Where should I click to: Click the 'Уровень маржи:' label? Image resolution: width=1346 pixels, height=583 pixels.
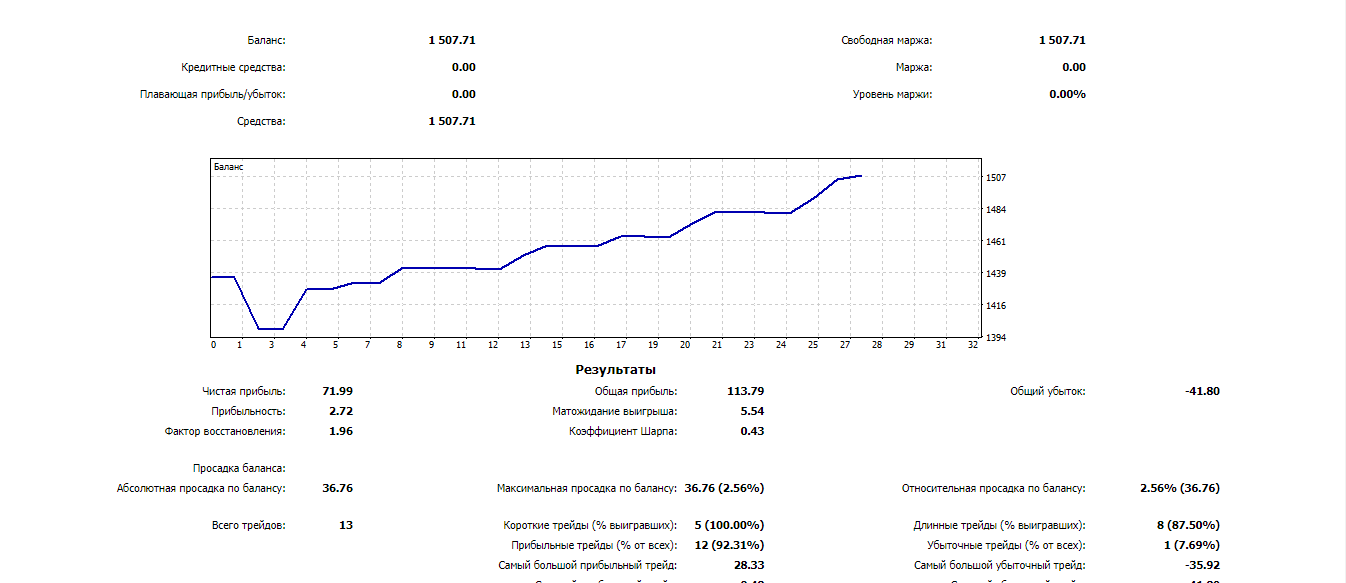(892, 95)
